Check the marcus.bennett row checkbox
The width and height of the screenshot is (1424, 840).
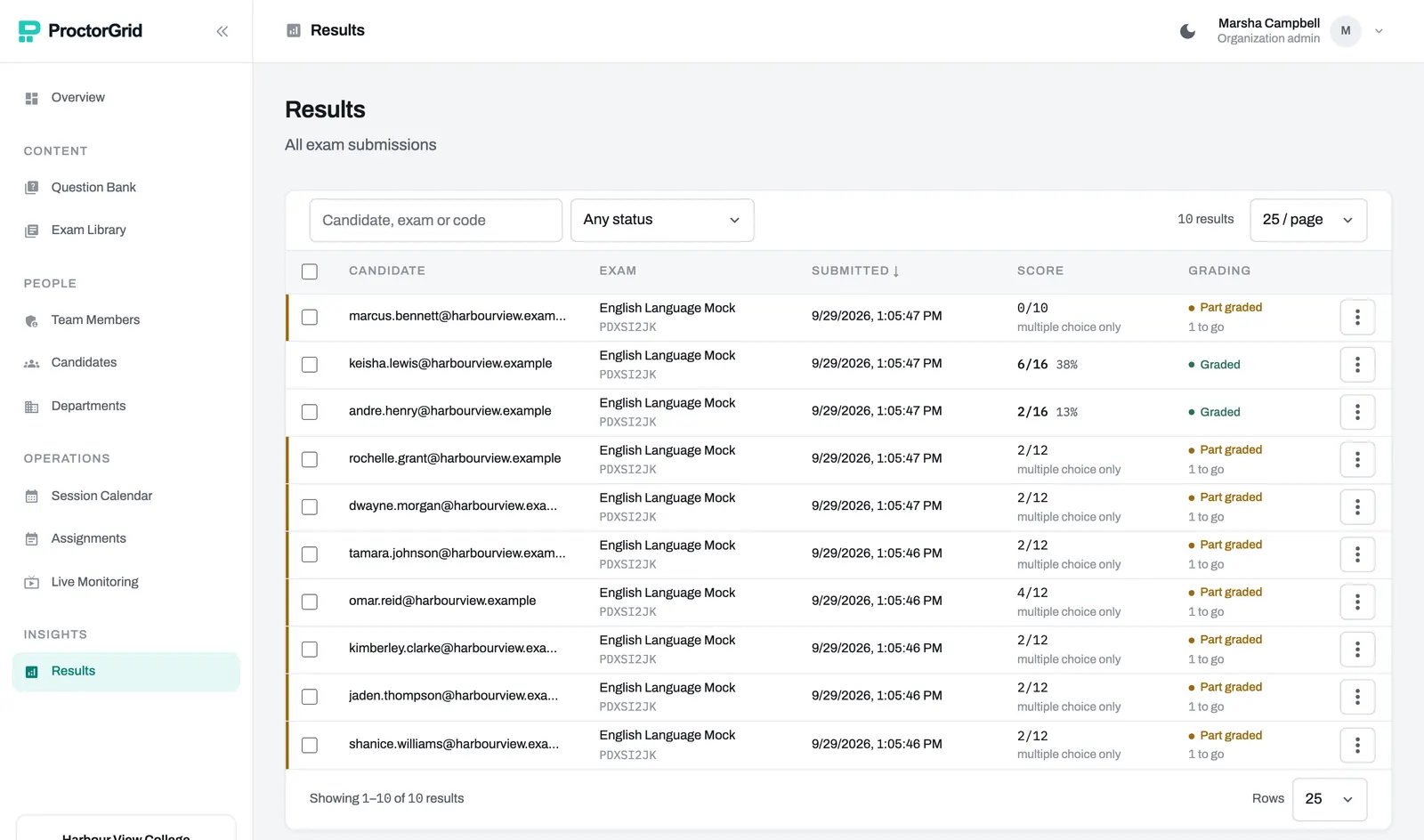310,317
